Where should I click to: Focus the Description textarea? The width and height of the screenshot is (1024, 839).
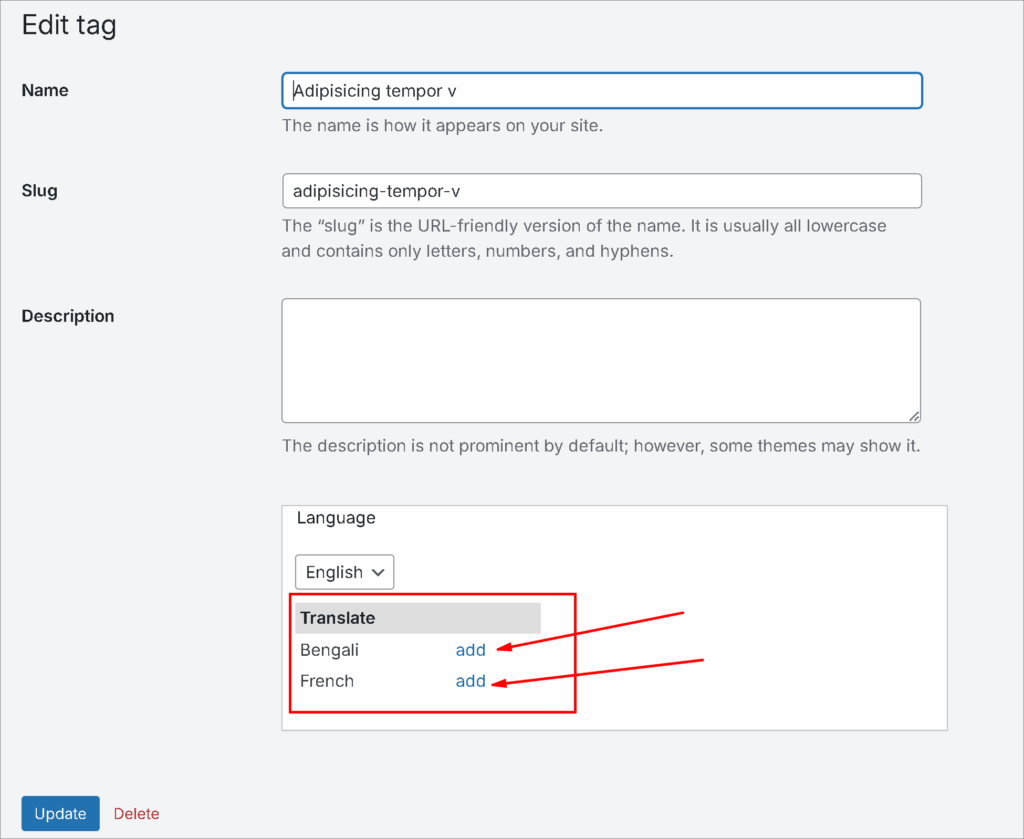coord(601,360)
